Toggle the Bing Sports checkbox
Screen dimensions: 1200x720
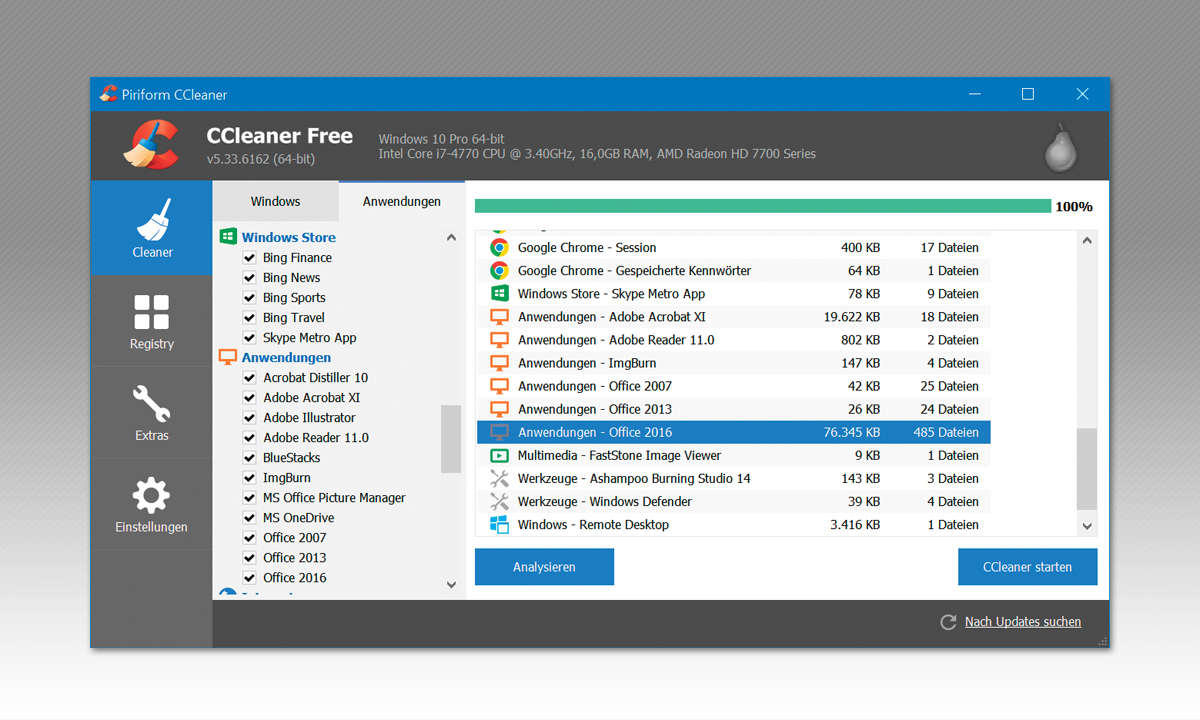click(250, 297)
